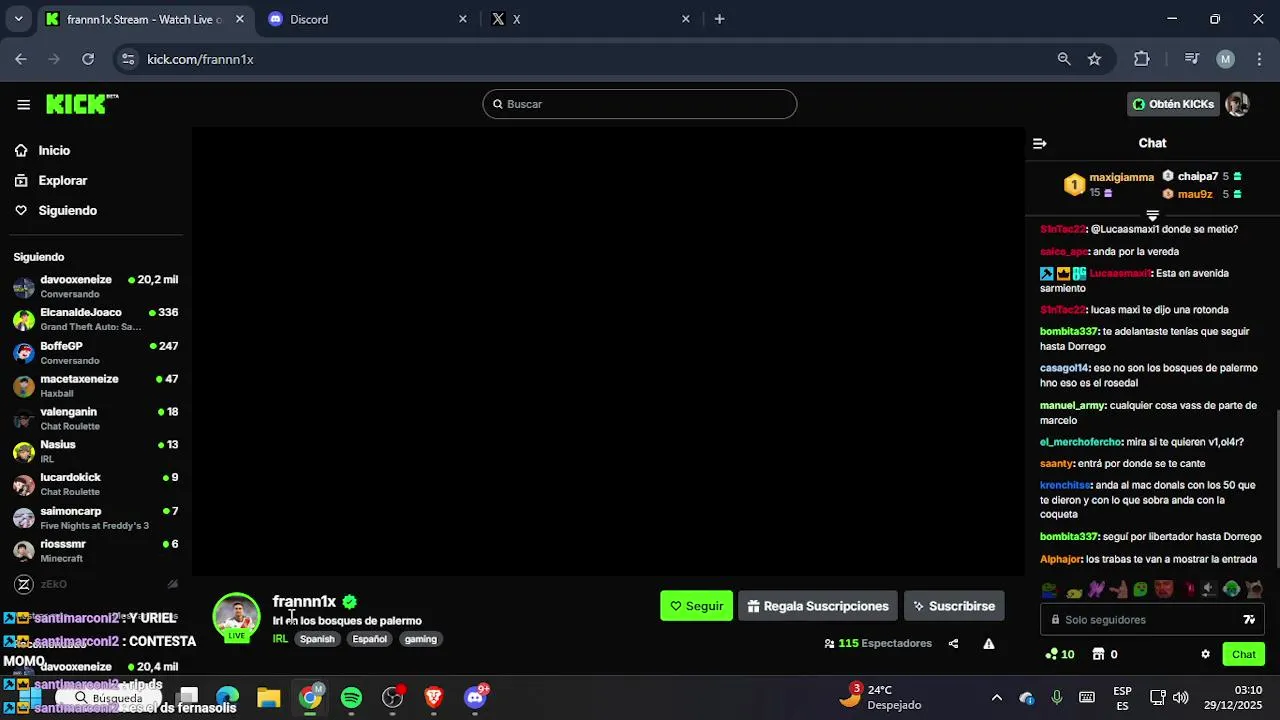The width and height of the screenshot is (1280, 720).
Task: Open Chrome three-dot menu
Action: click(1259, 59)
